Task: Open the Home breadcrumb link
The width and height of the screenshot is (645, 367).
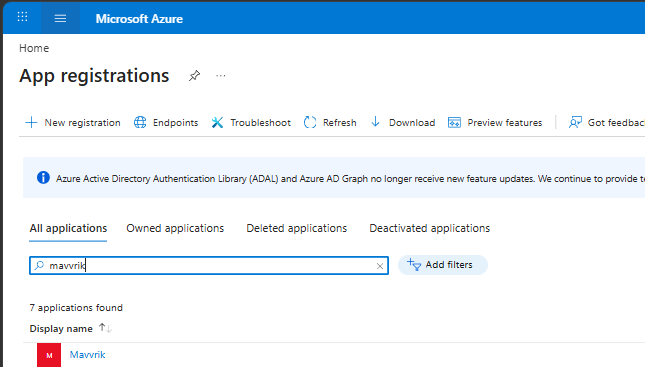Action: pyautogui.click(x=34, y=48)
